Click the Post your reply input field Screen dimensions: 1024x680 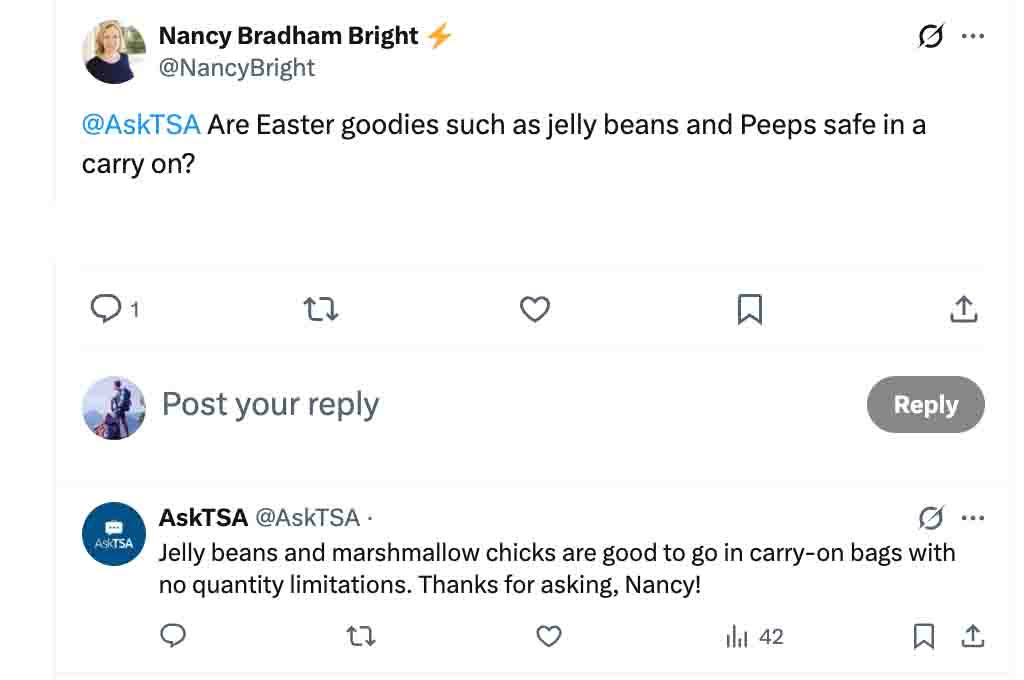coord(270,404)
